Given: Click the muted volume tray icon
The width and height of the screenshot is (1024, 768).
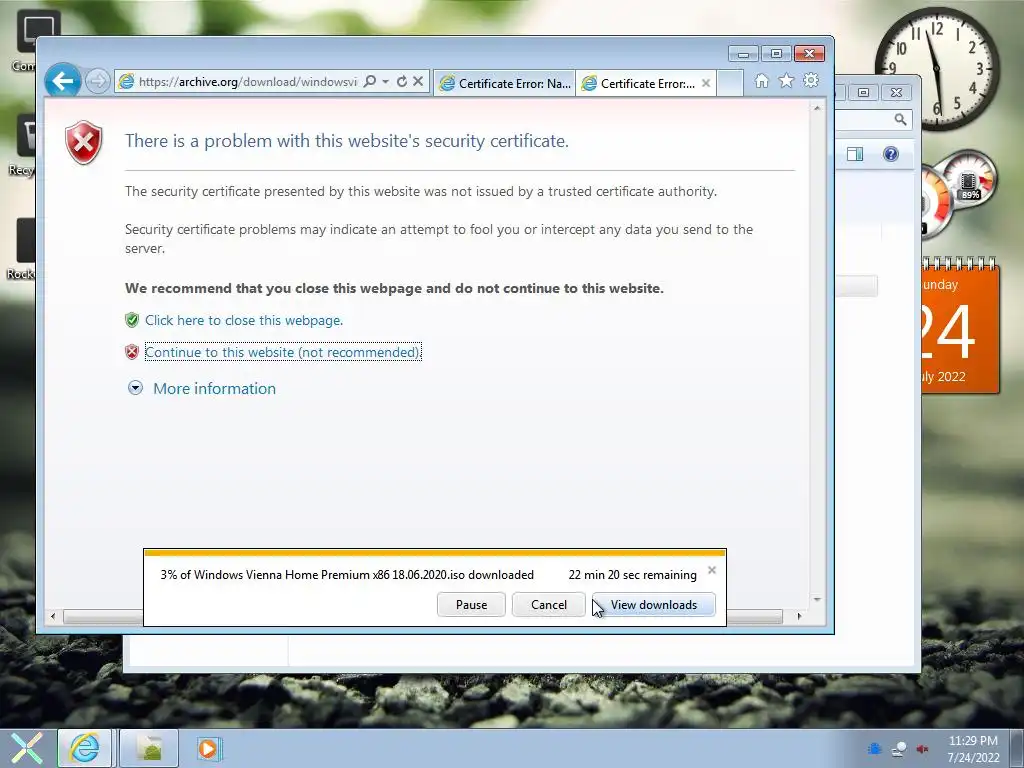Looking at the screenshot, I should (923, 749).
